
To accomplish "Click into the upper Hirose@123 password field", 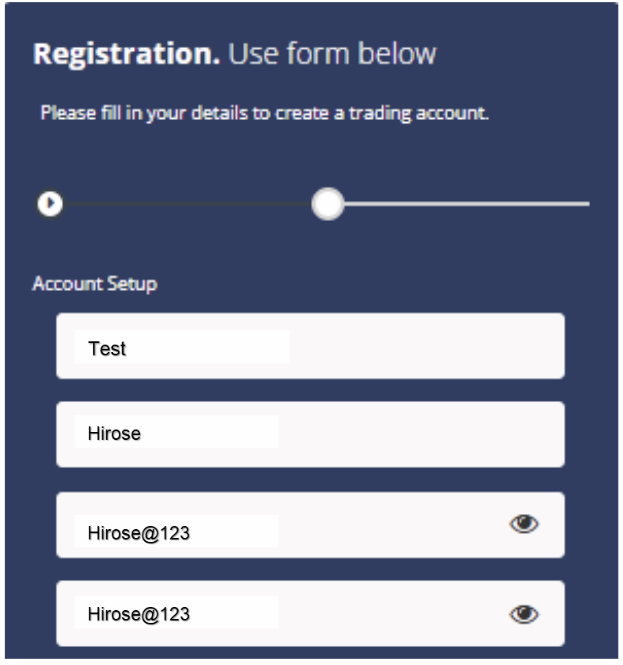I will (380, 525).
